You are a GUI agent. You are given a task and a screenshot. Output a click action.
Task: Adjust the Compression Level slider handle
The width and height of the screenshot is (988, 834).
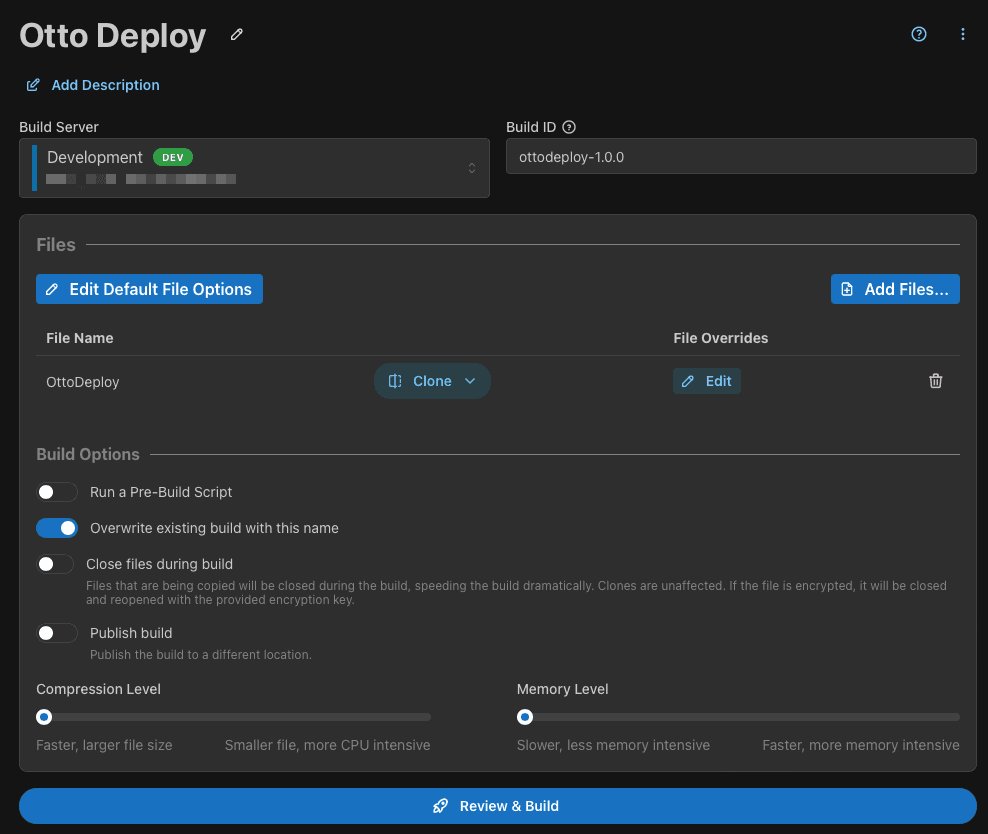pyautogui.click(x=44, y=717)
